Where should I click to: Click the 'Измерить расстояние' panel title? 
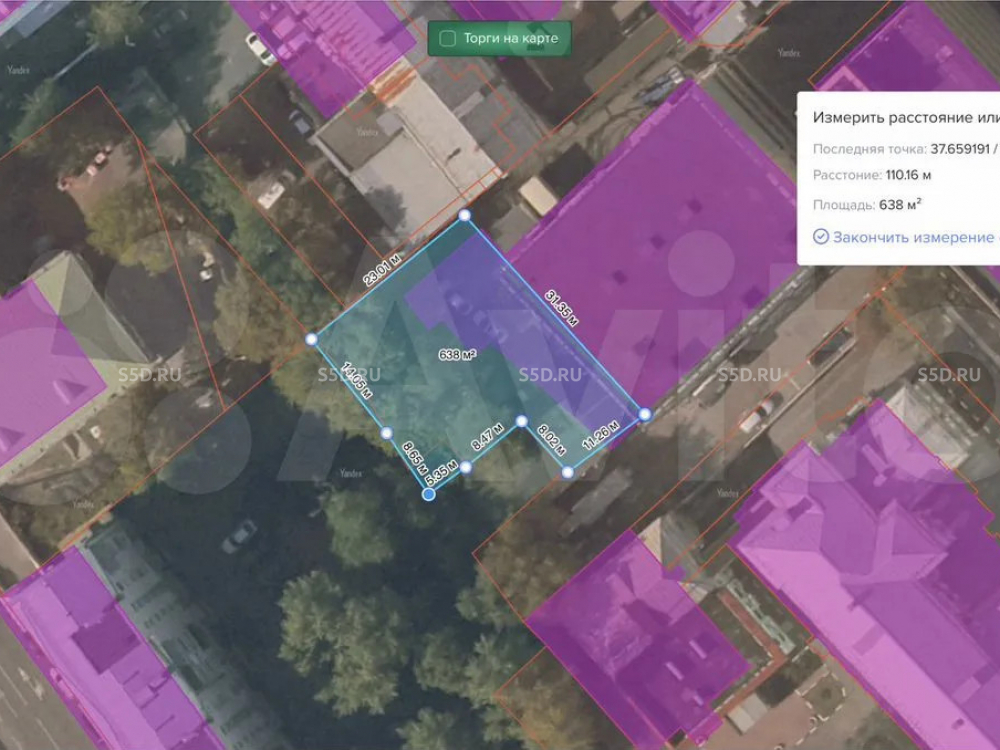[x=900, y=117]
